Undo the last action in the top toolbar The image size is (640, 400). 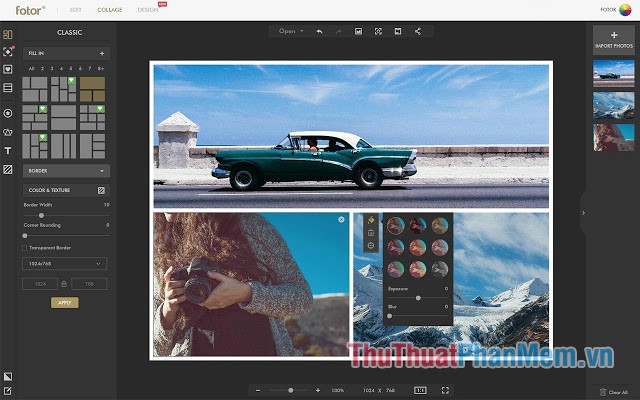click(x=319, y=31)
